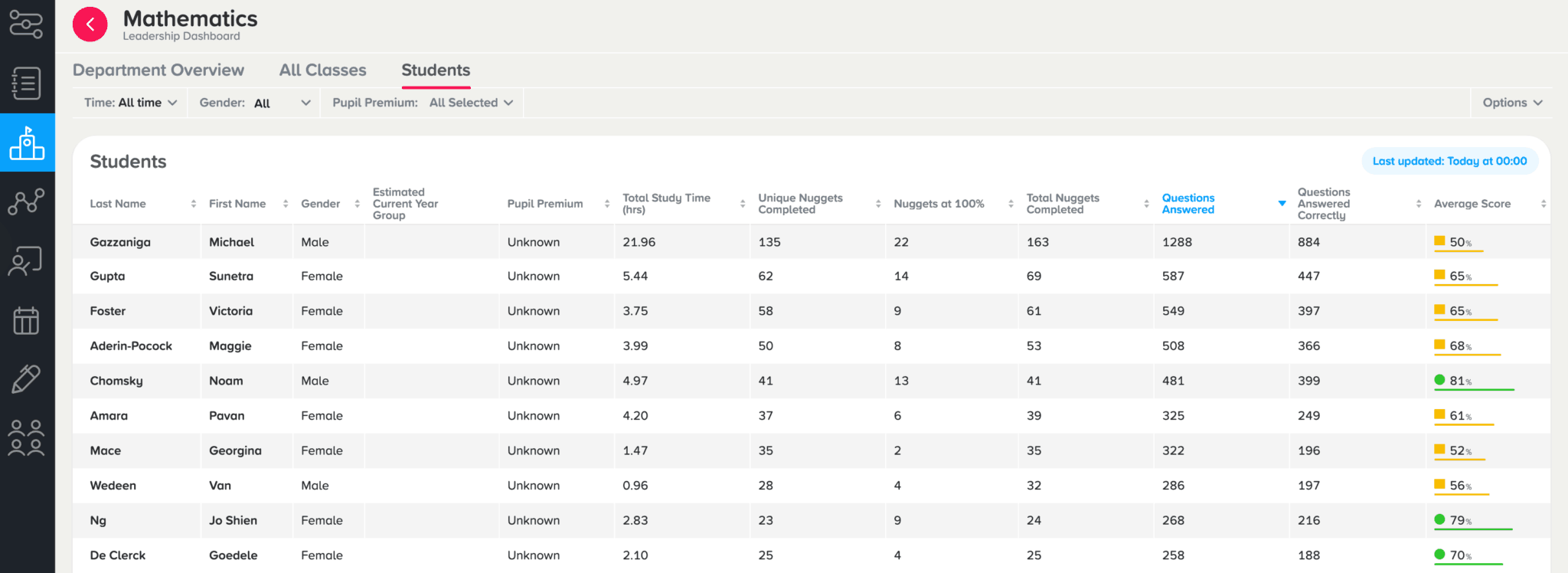Open the calendar sidebar icon

point(27,320)
